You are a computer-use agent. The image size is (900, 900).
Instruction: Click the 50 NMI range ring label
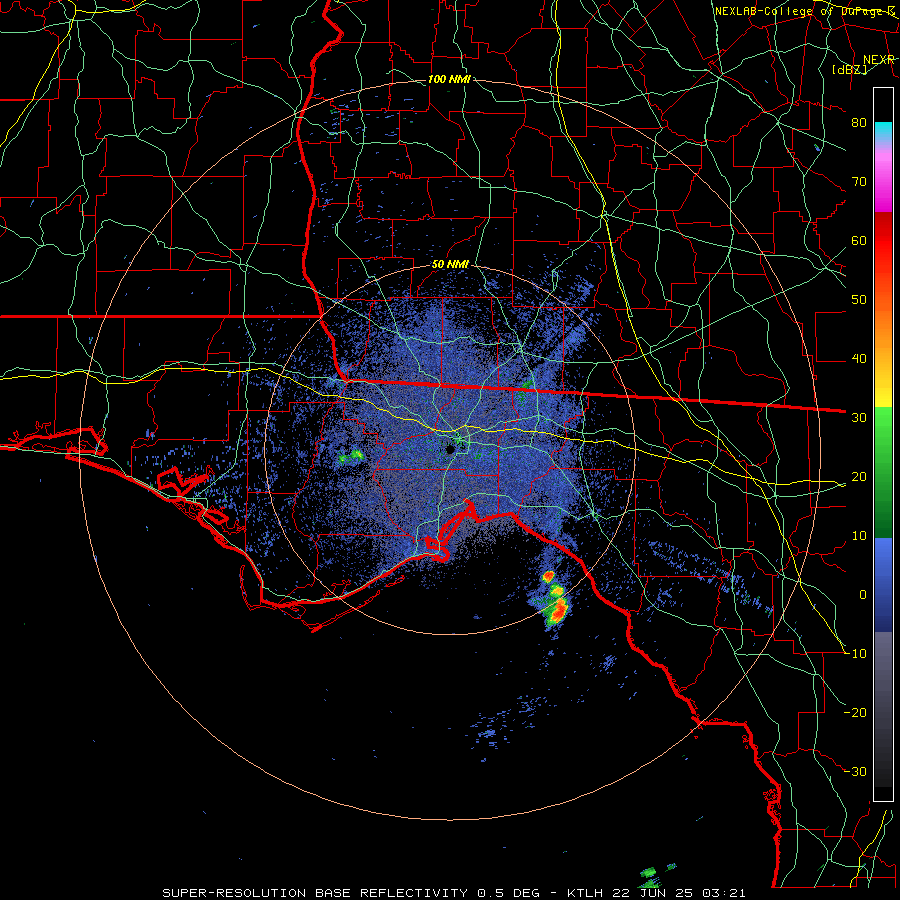point(450,265)
